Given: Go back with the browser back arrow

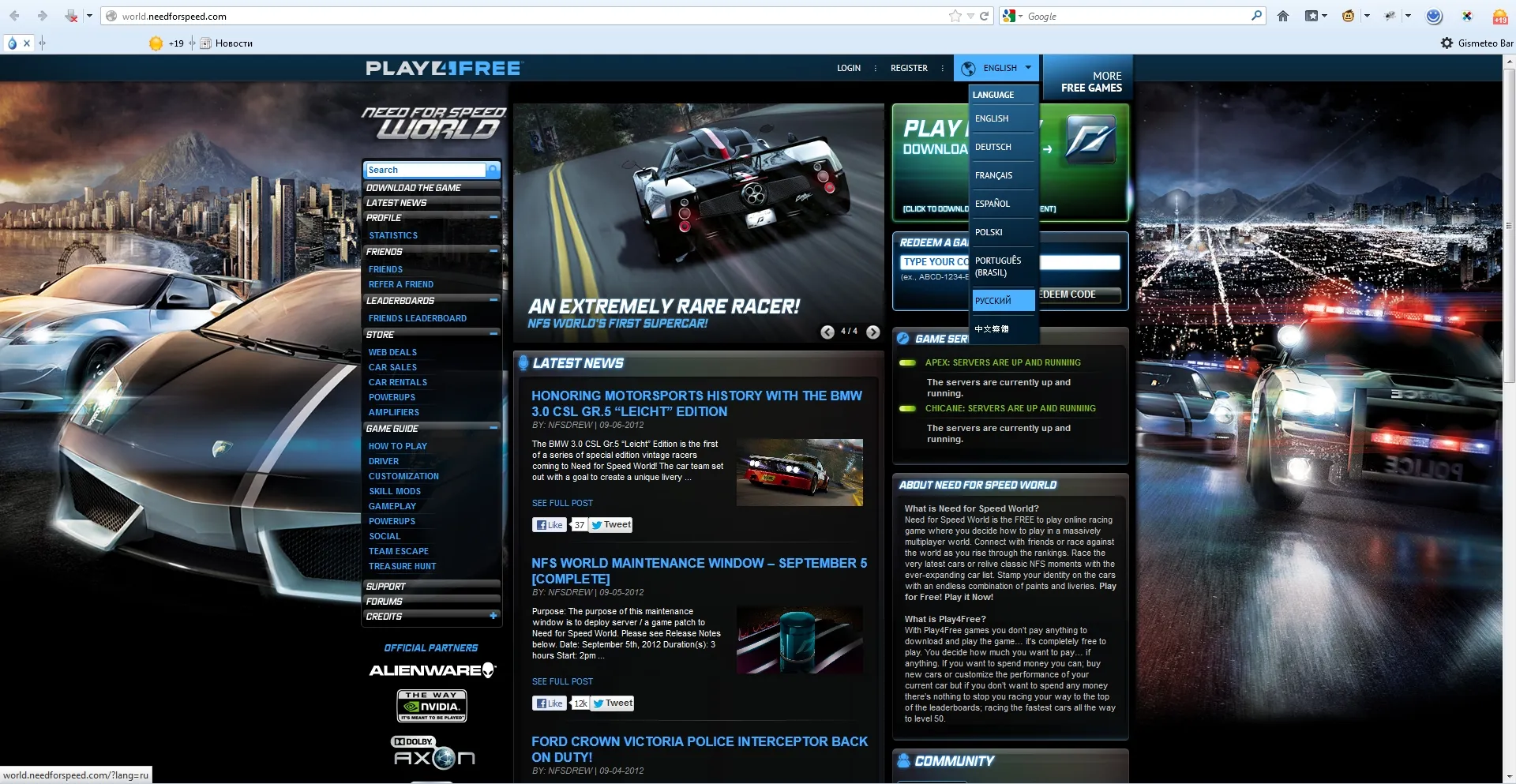Looking at the screenshot, I should pyautogui.click(x=14, y=16).
